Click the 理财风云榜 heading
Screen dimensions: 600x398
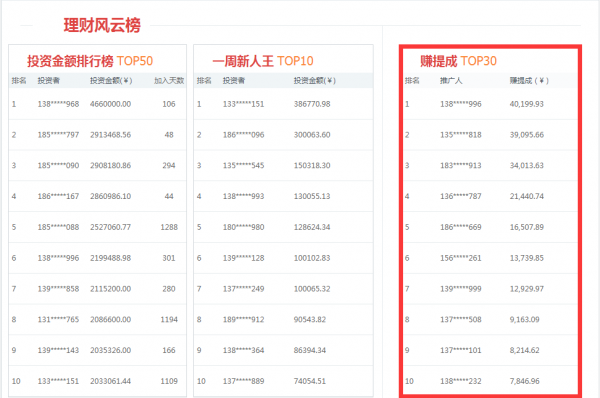click(102, 25)
